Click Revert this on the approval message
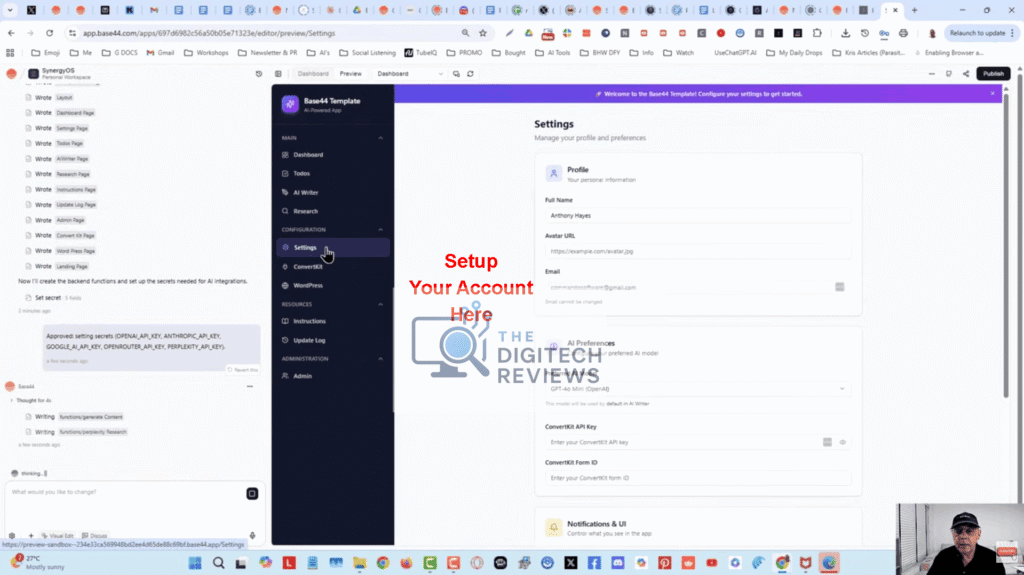1024x575 pixels. click(x=243, y=370)
